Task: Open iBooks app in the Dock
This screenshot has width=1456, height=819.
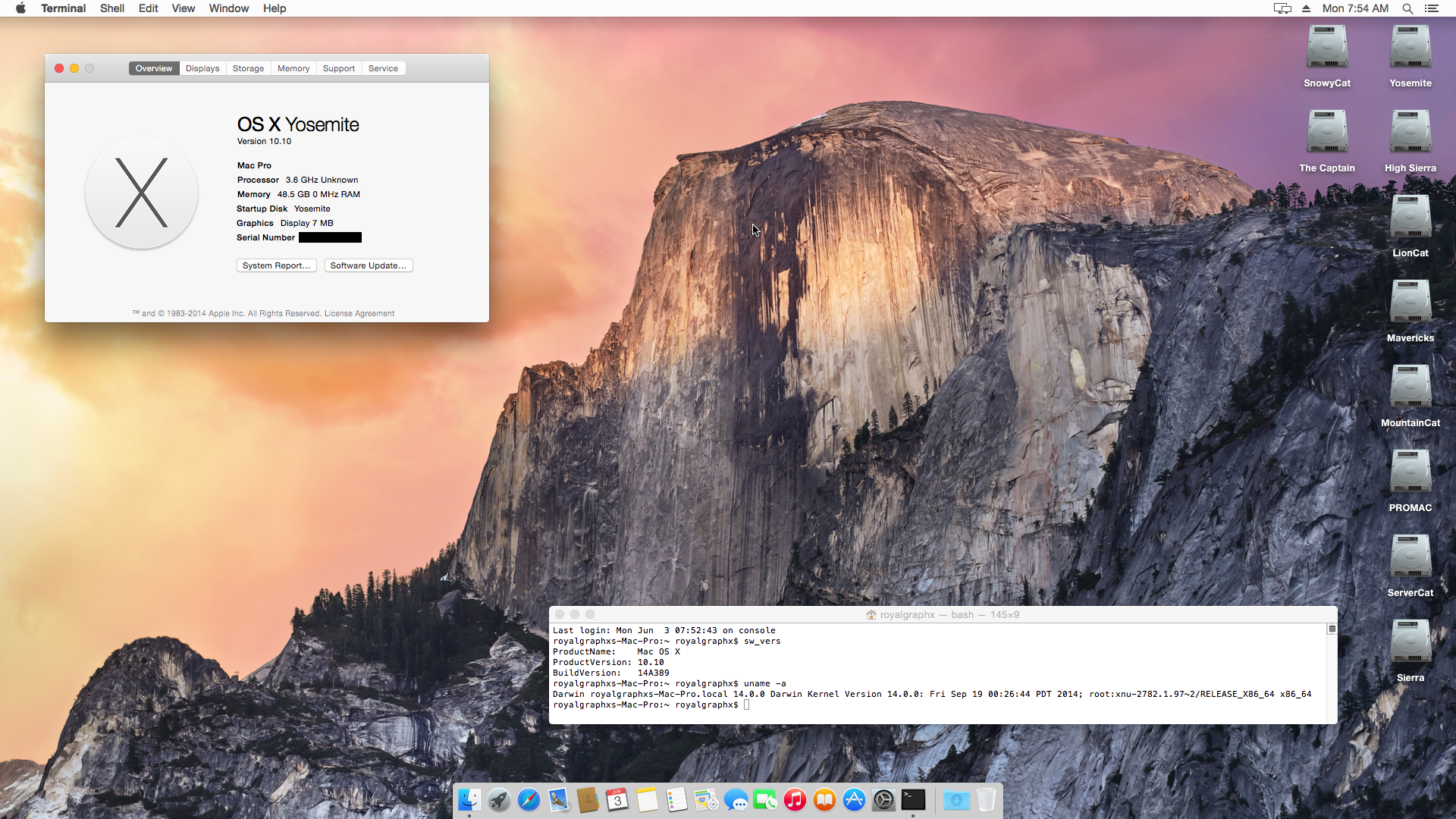Action: pos(824,799)
